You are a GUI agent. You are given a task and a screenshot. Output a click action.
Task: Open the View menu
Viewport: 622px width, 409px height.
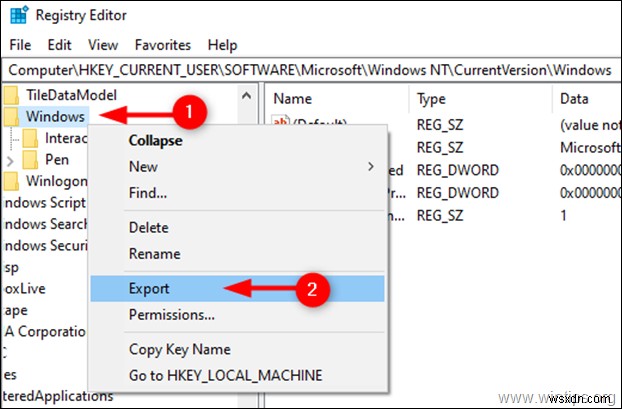pos(103,45)
